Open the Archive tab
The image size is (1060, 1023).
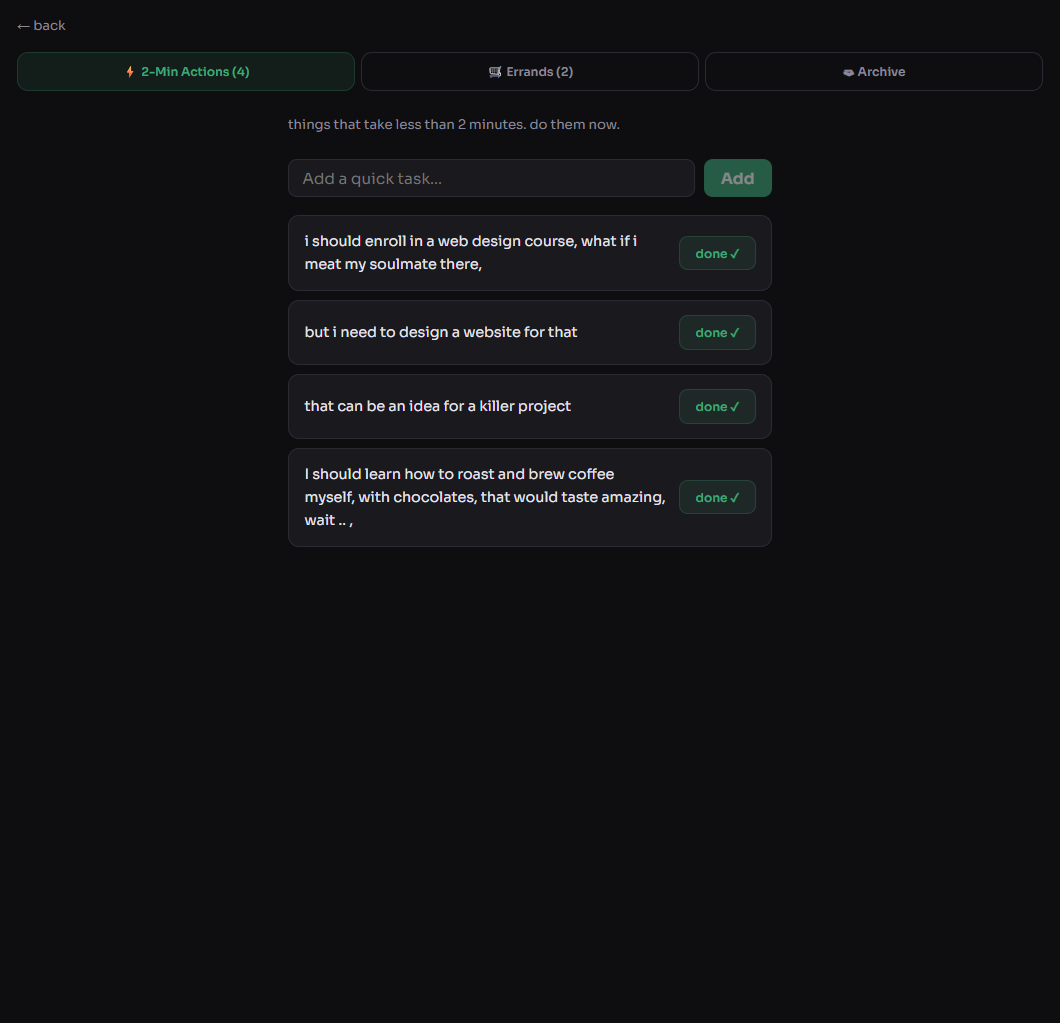(873, 71)
